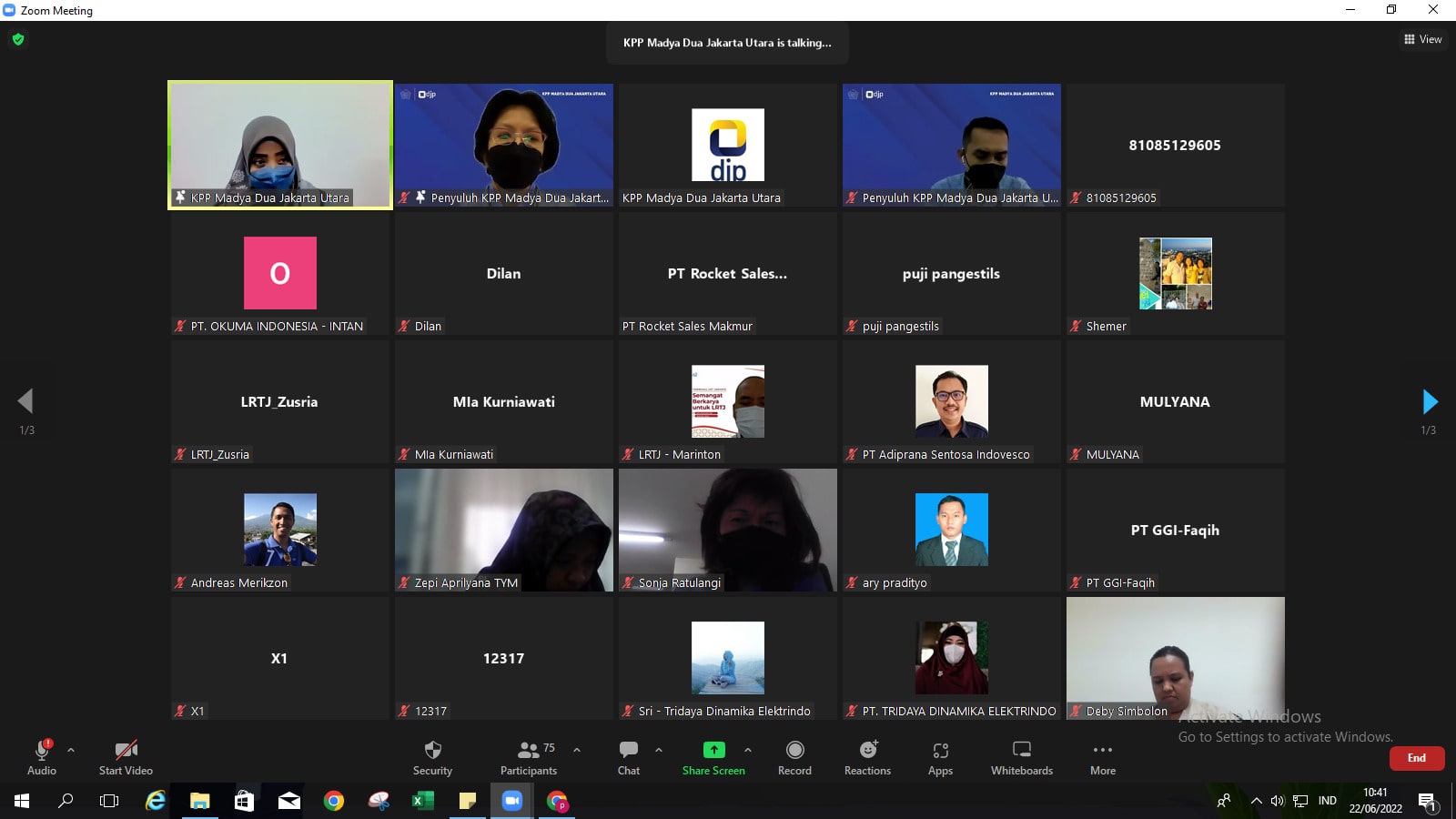Open Whiteboards from the toolbar
1456x819 pixels.
[1021, 757]
